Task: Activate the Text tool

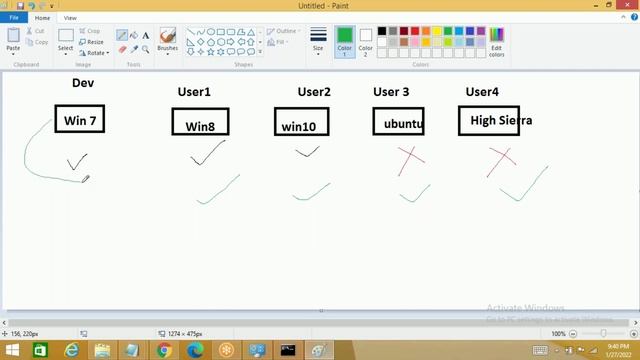Action: tap(146, 36)
